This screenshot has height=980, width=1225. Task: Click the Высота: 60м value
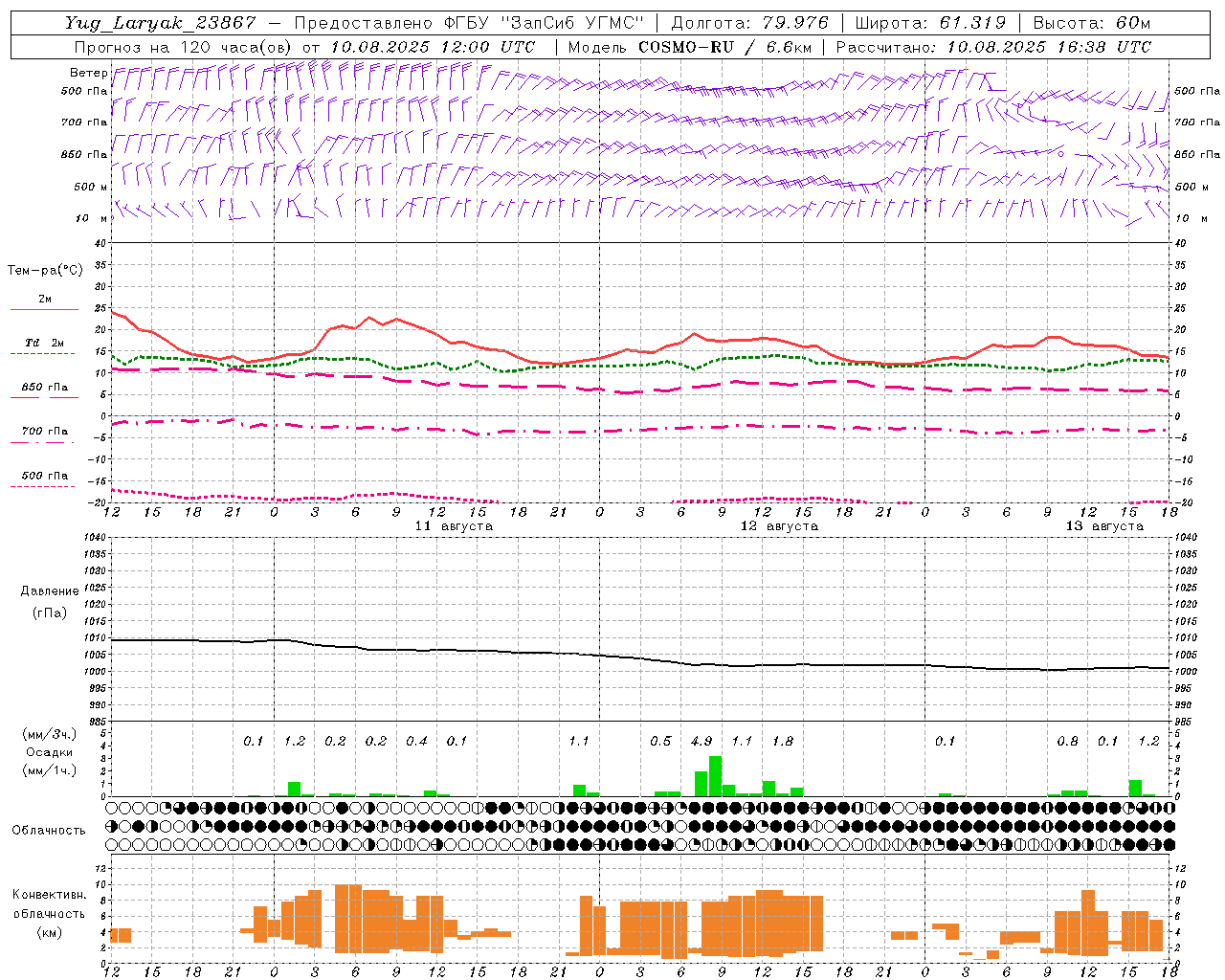point(1092,23)
